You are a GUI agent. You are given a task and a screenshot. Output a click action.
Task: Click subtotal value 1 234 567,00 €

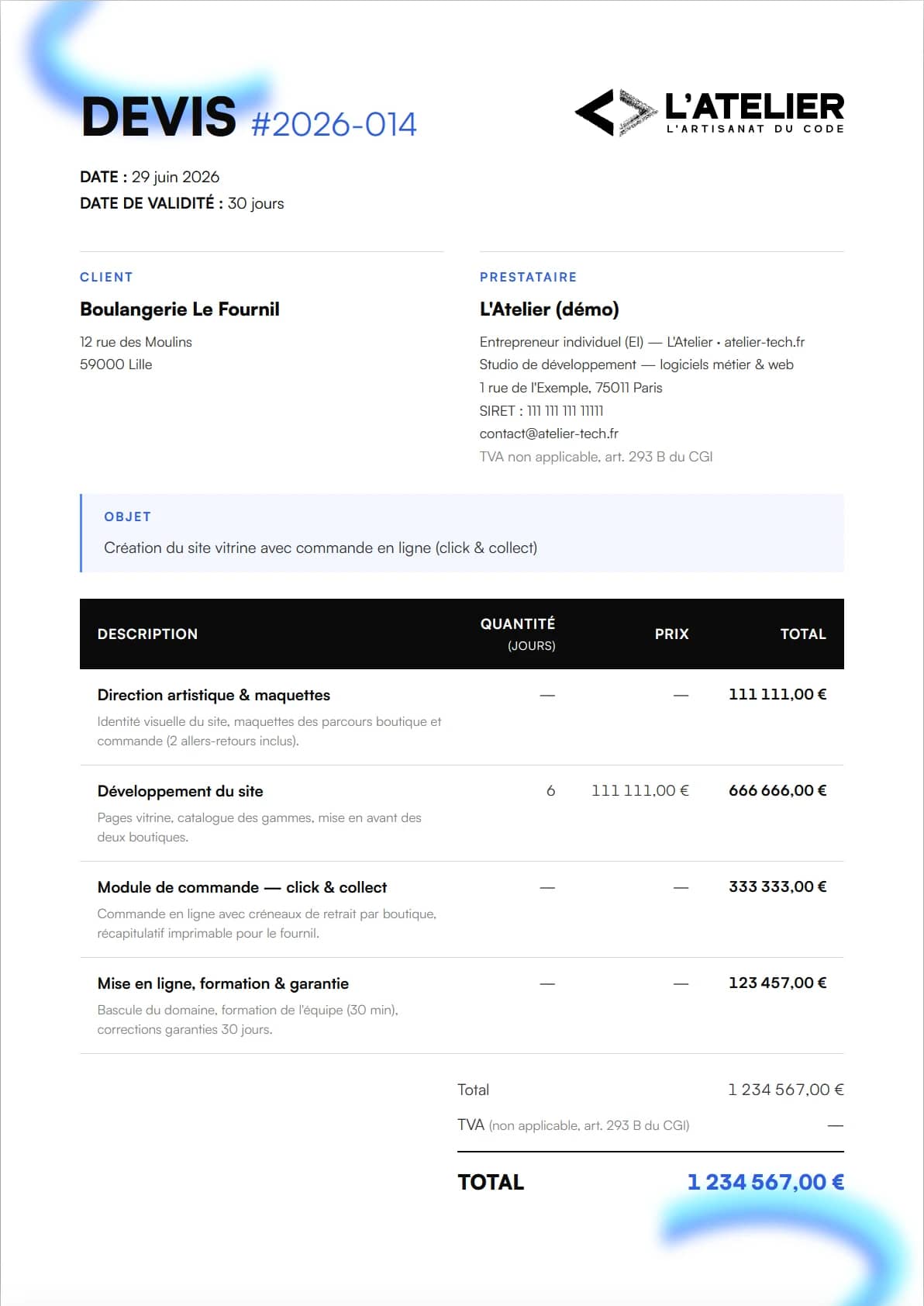click(785, 1090)
